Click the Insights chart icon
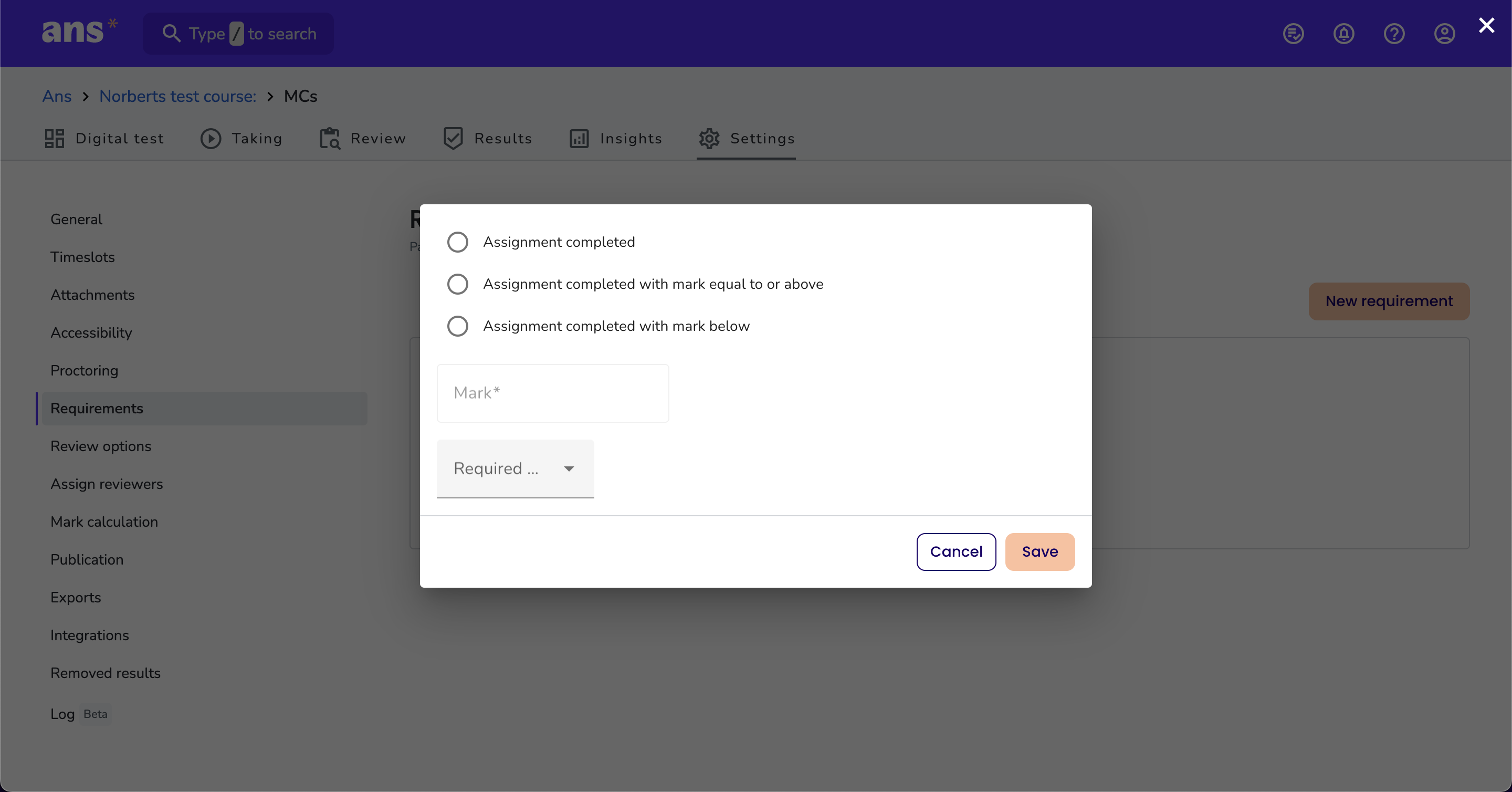 579,139
